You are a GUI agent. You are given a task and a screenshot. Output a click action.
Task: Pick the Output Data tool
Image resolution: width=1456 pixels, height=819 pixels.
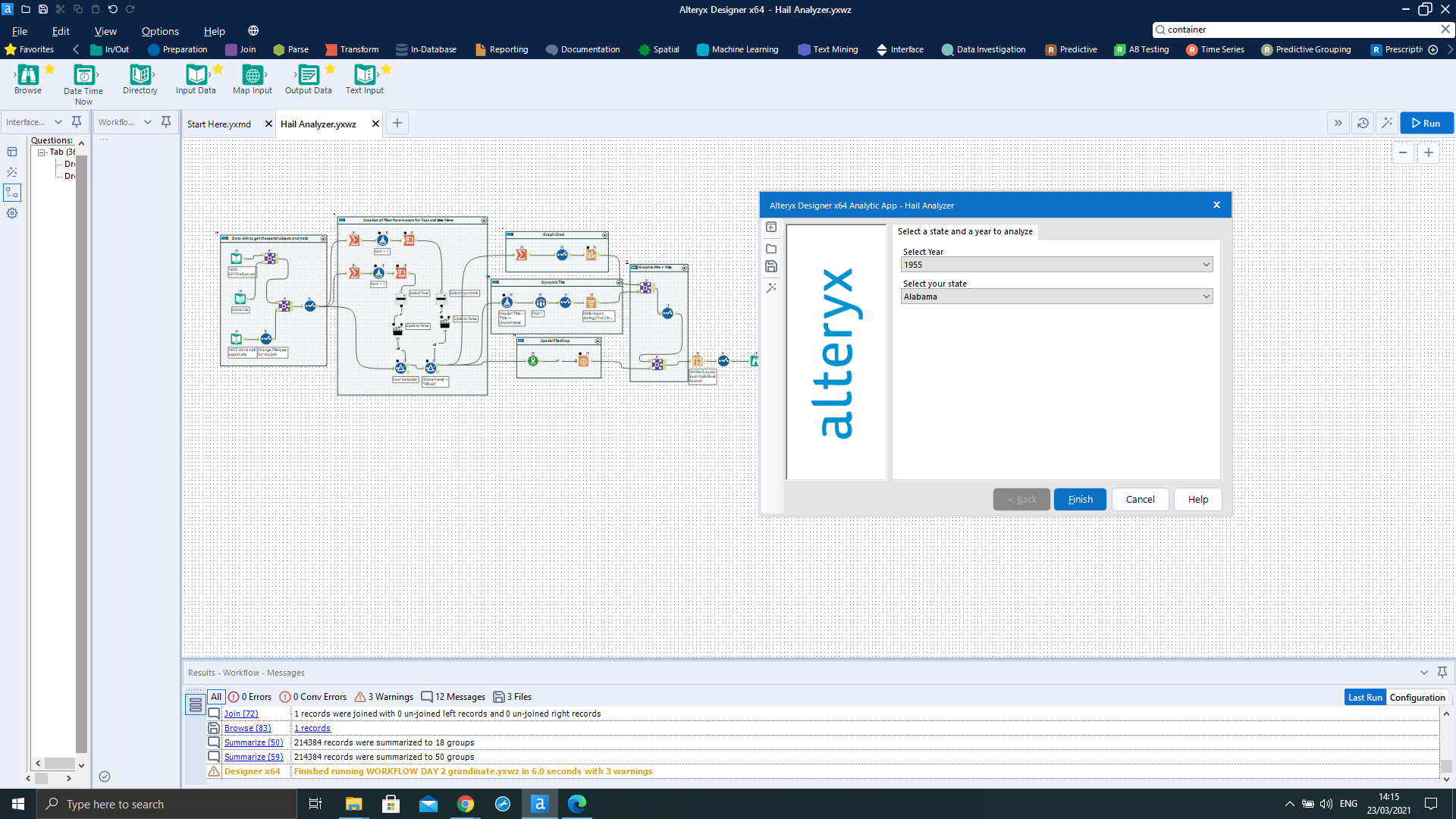[x=309, y=80]
